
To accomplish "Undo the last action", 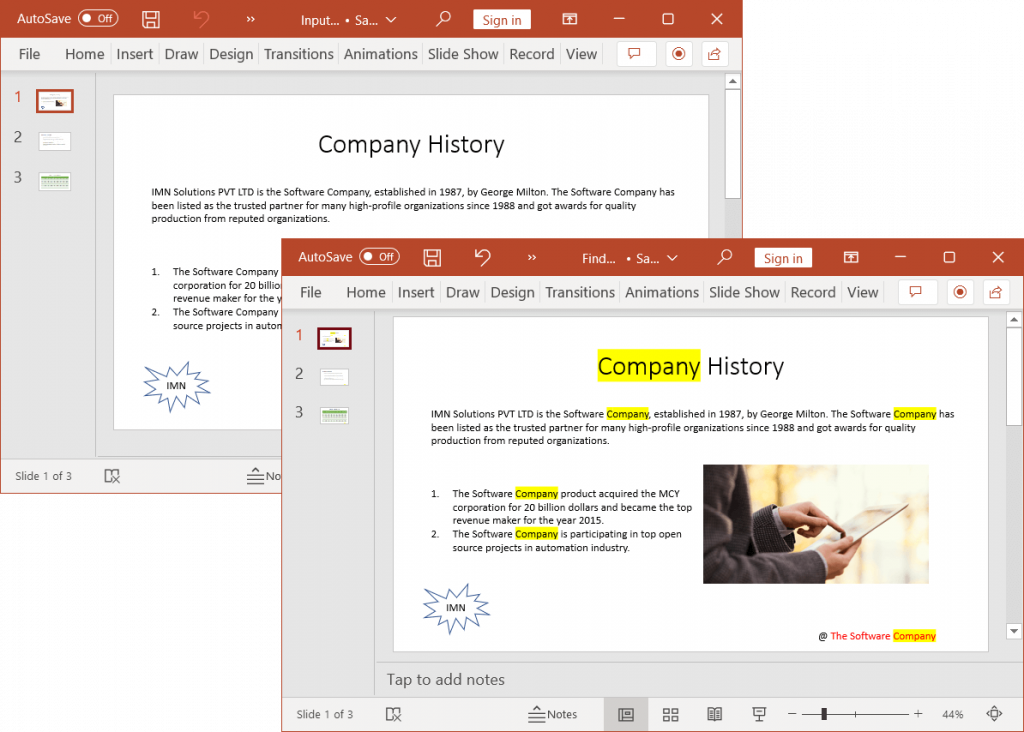I will 482,257.
